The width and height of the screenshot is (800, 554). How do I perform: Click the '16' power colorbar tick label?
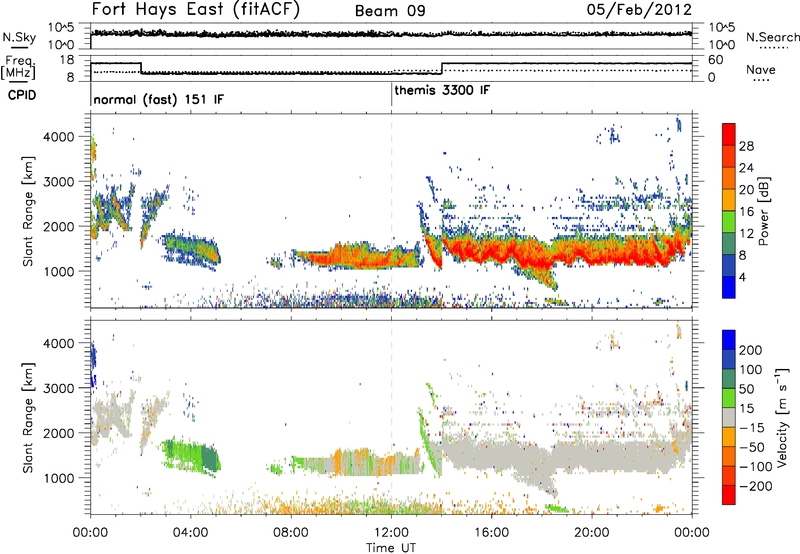746,212
